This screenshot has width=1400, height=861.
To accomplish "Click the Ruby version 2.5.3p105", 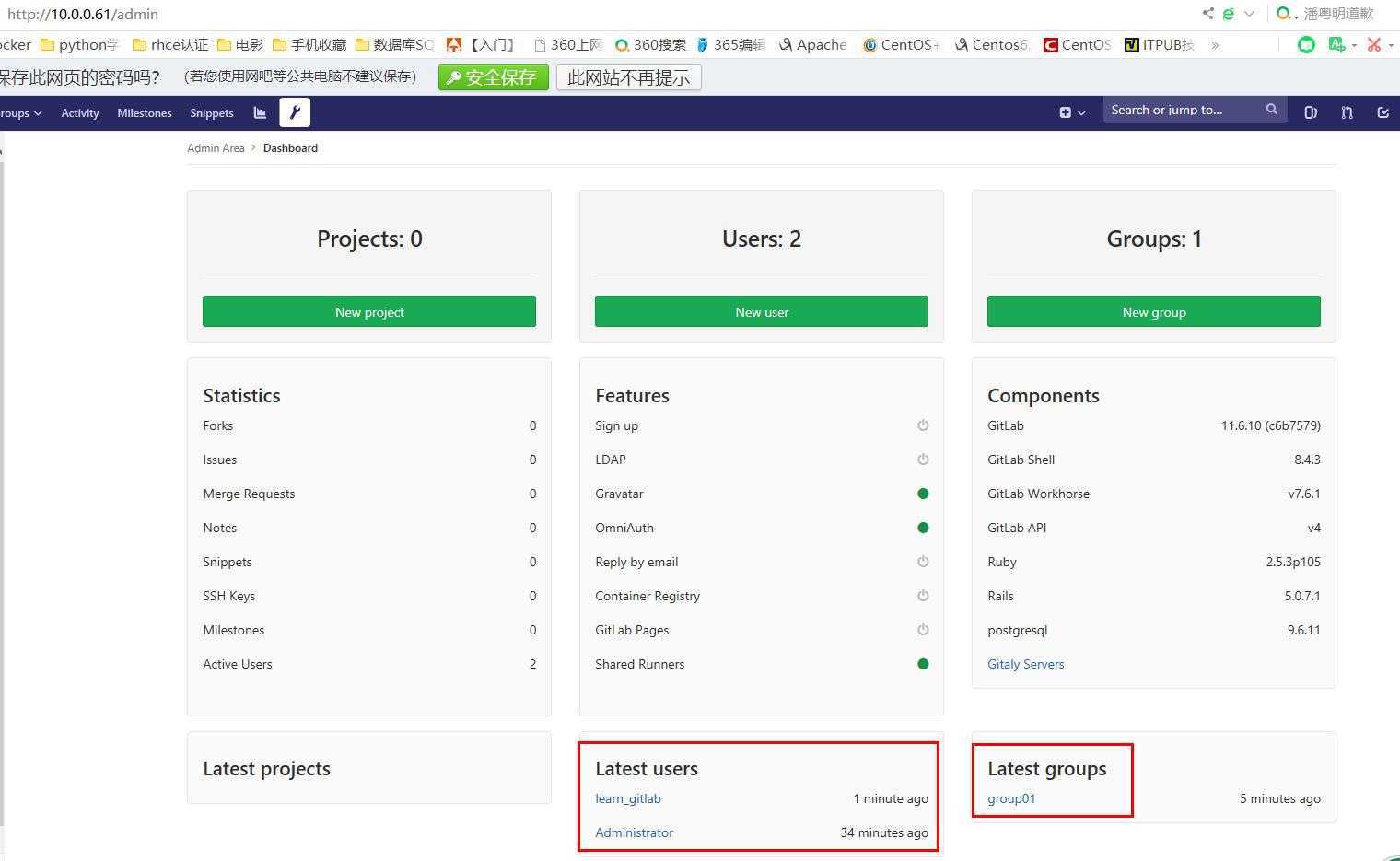I will click(x=1293, y=562).
